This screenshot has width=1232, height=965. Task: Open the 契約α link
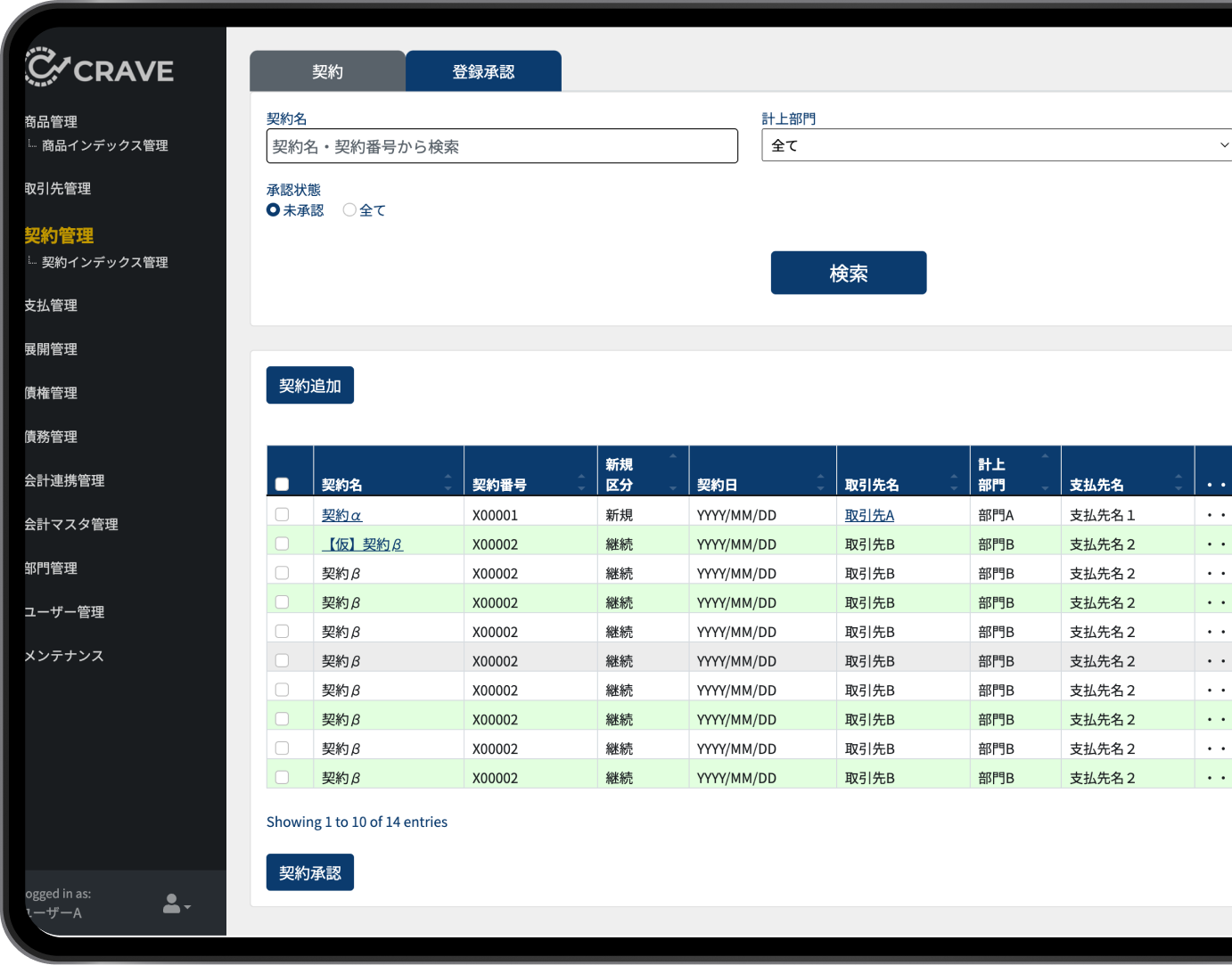pos(341,515)
